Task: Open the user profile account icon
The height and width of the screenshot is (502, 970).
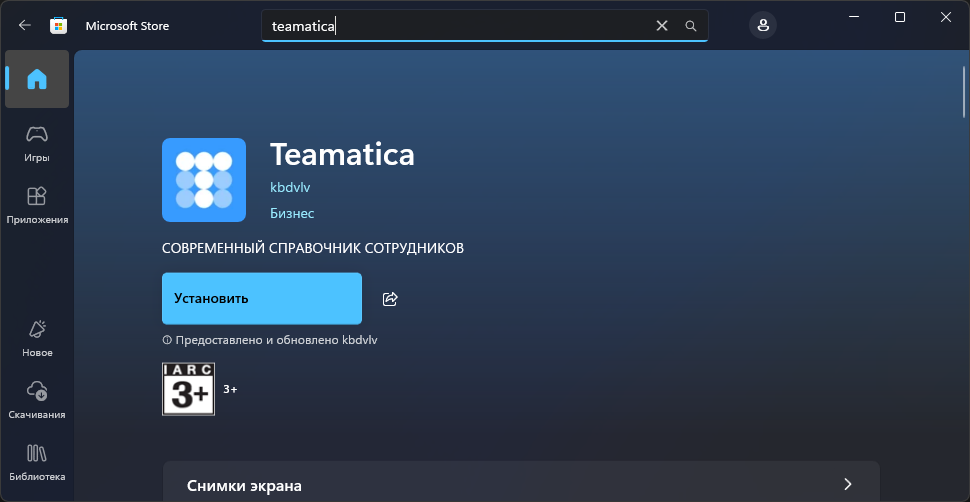Action: (x=763, y=25)
